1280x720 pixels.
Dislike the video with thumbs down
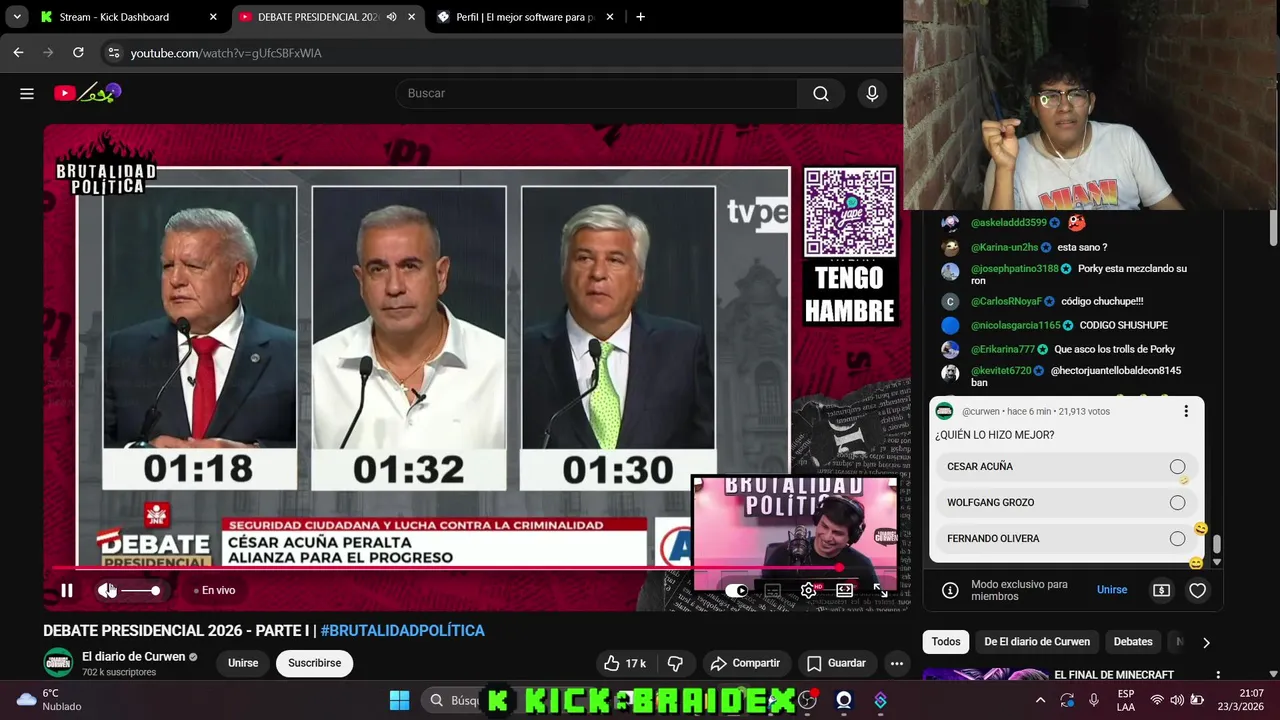point(675,663)
